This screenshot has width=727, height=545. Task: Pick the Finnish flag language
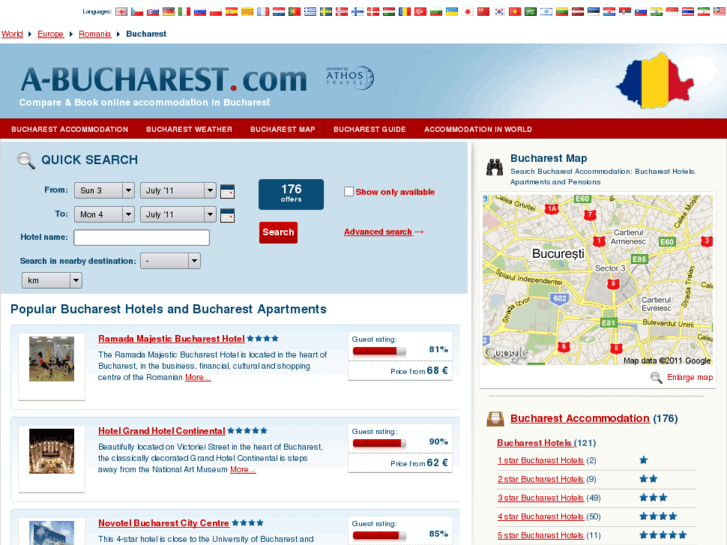tap(358, 12)
